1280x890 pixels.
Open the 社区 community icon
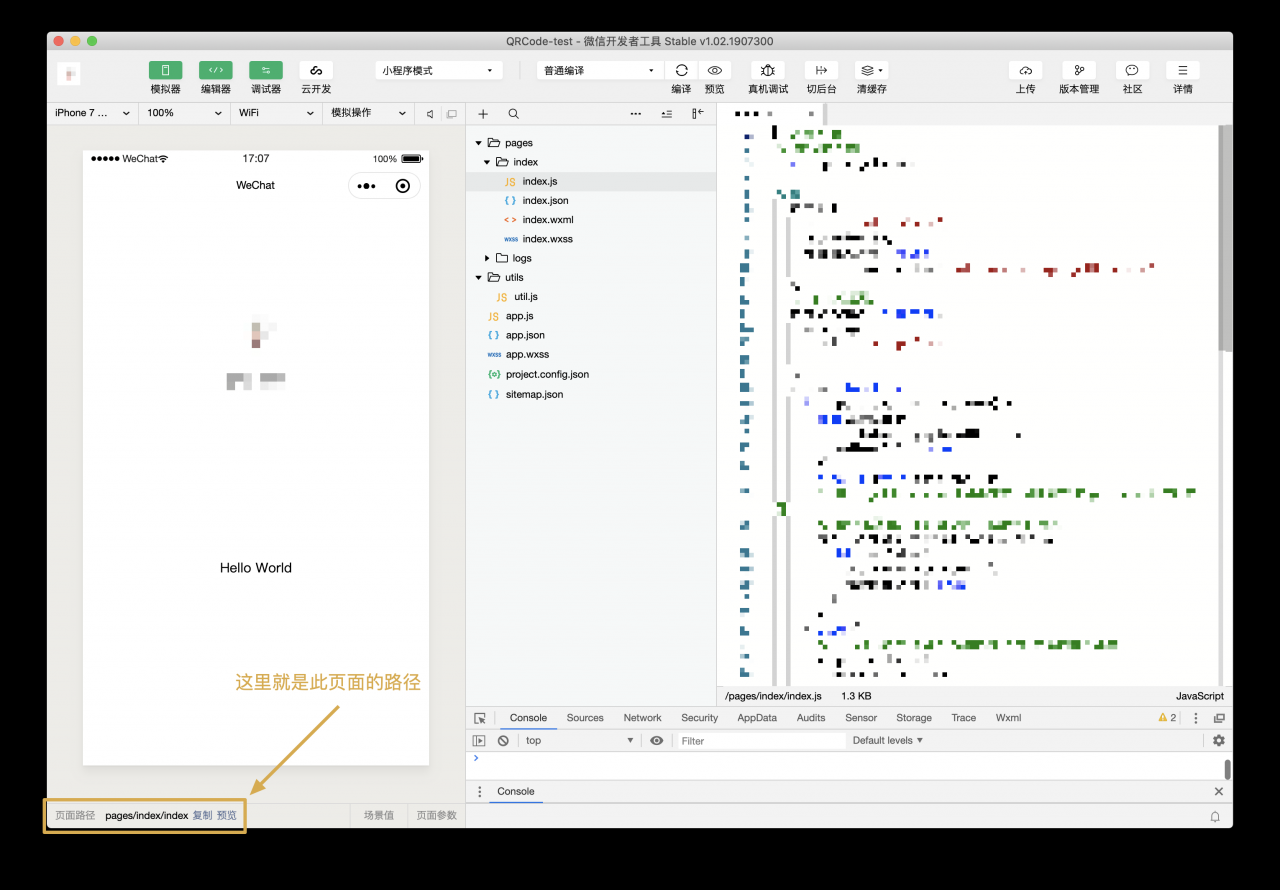(1132, 70)
